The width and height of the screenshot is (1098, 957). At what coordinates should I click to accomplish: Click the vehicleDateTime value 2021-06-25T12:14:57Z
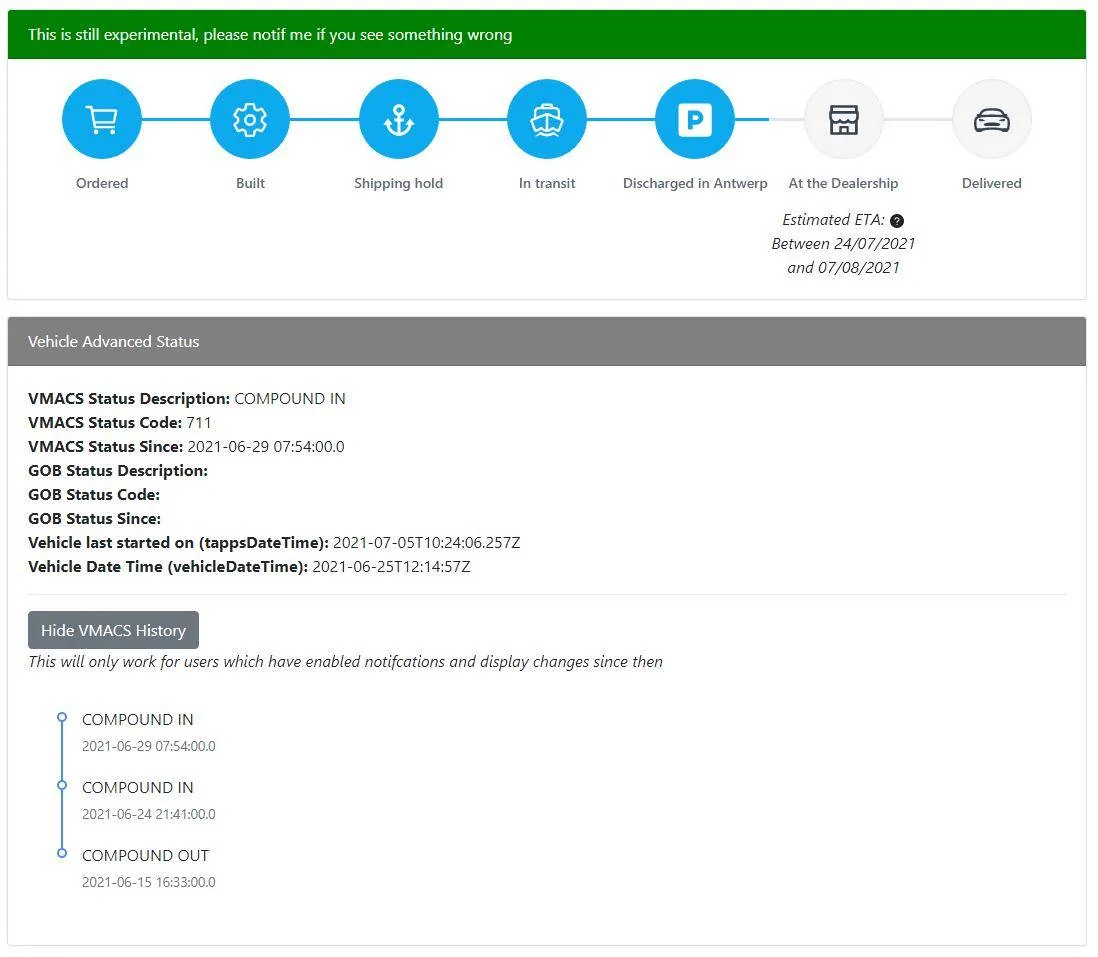coord(391,567)
